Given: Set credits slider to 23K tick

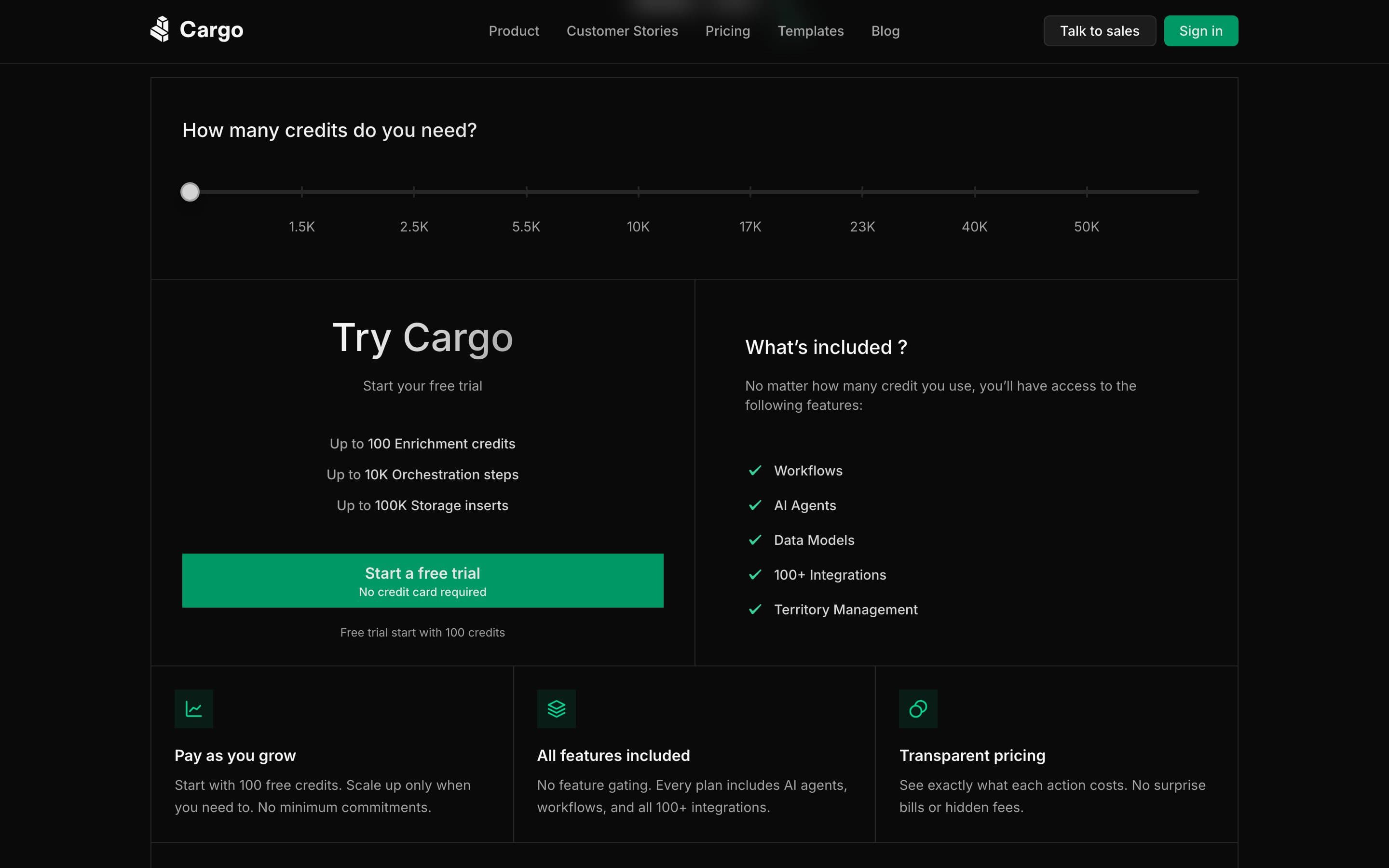Looking at the screenshot, I should [862, 192].
